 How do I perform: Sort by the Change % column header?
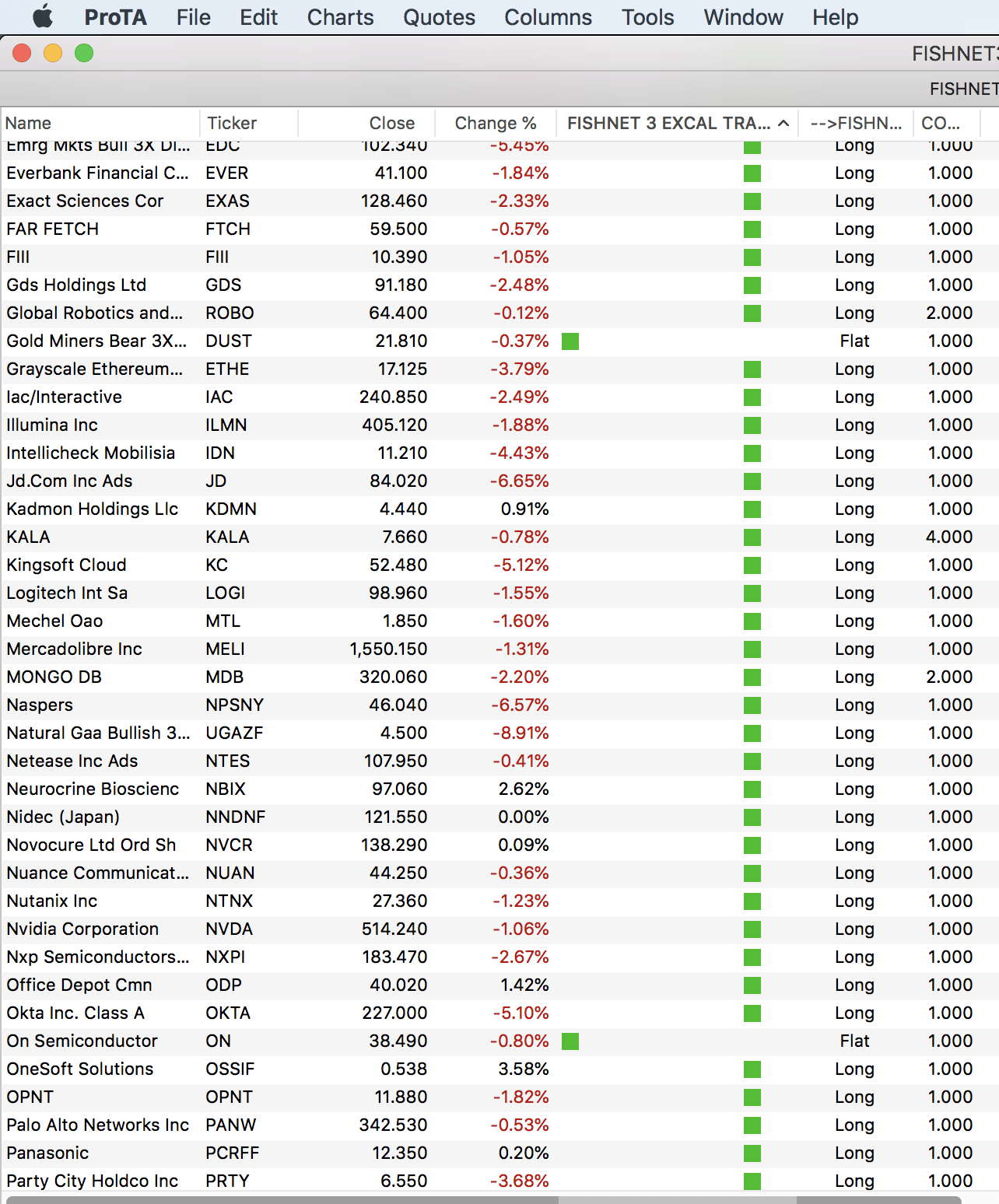[x=496, y=124]
